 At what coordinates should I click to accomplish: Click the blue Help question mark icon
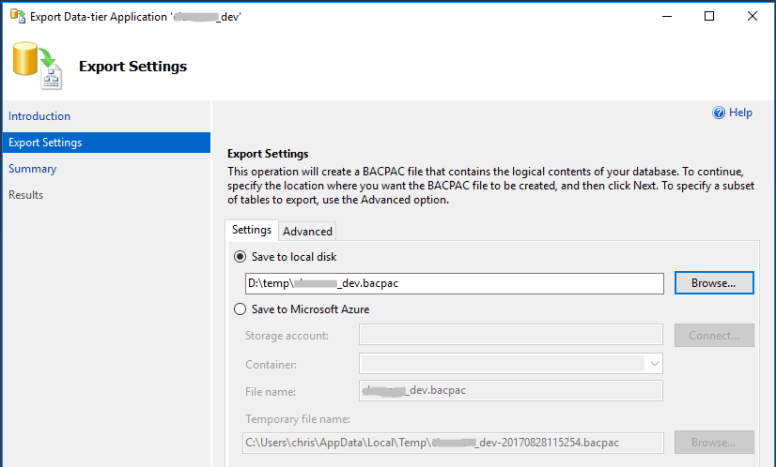pos(718,114)
